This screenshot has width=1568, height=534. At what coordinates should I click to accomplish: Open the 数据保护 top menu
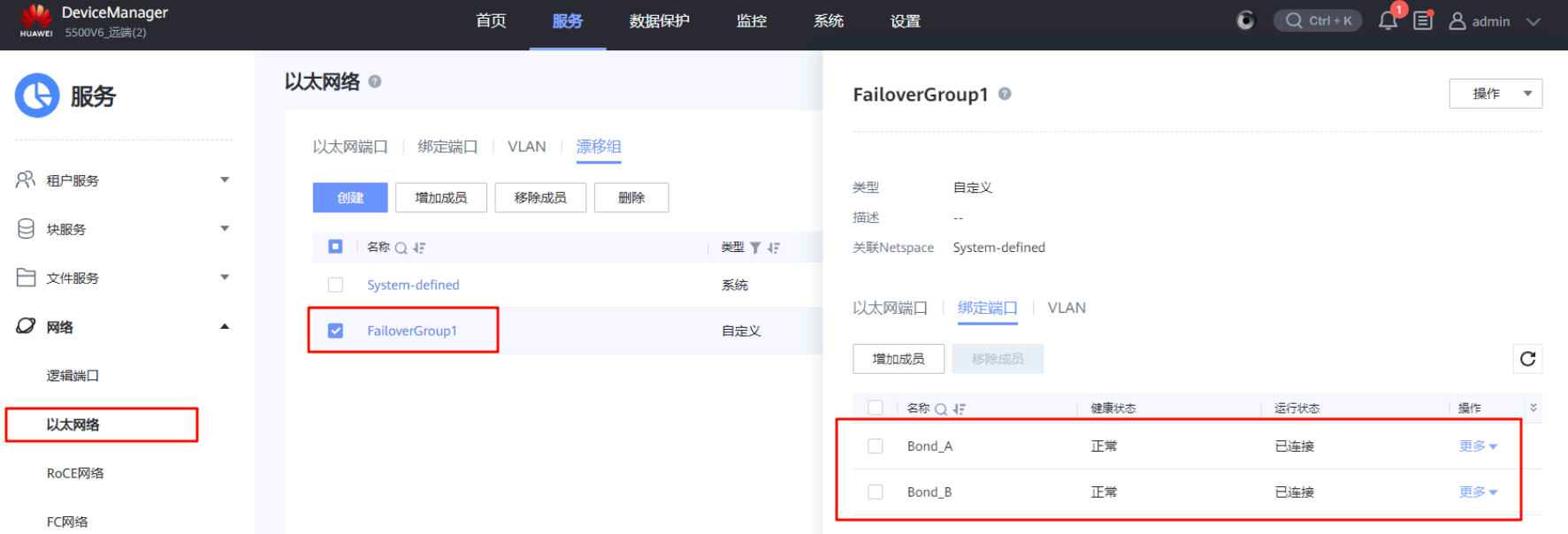click(659, 21)
